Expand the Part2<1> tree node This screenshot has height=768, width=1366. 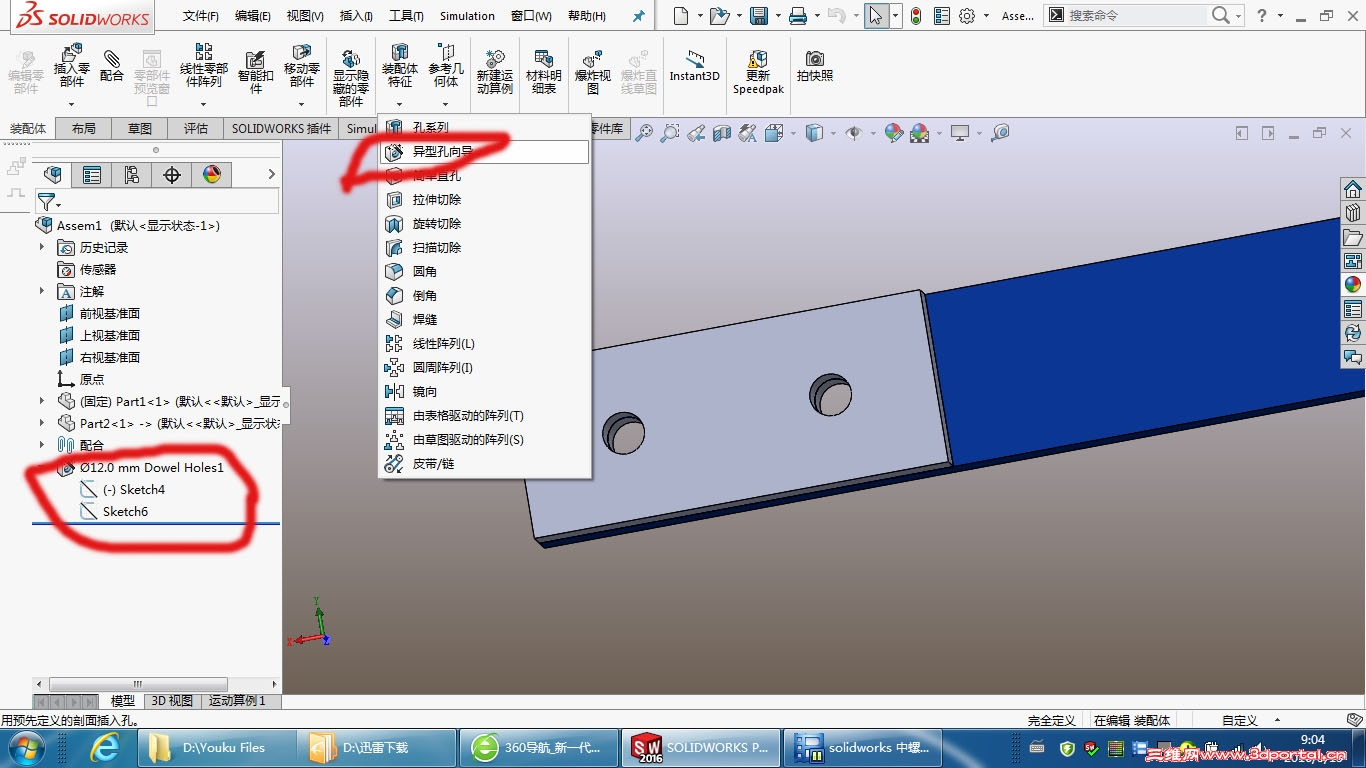click(x=42, y=423)
